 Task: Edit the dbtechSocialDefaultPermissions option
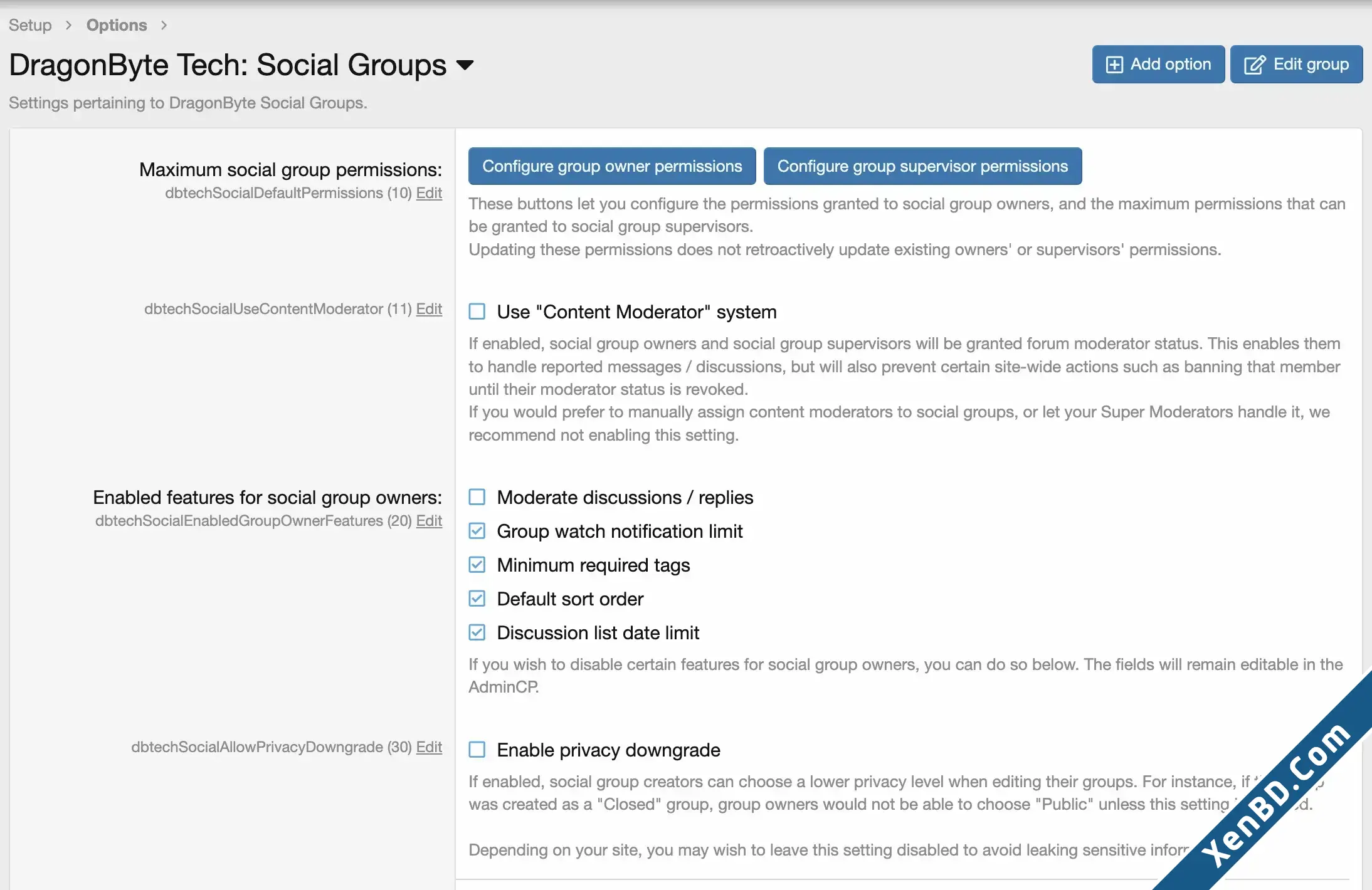point(429,193)
